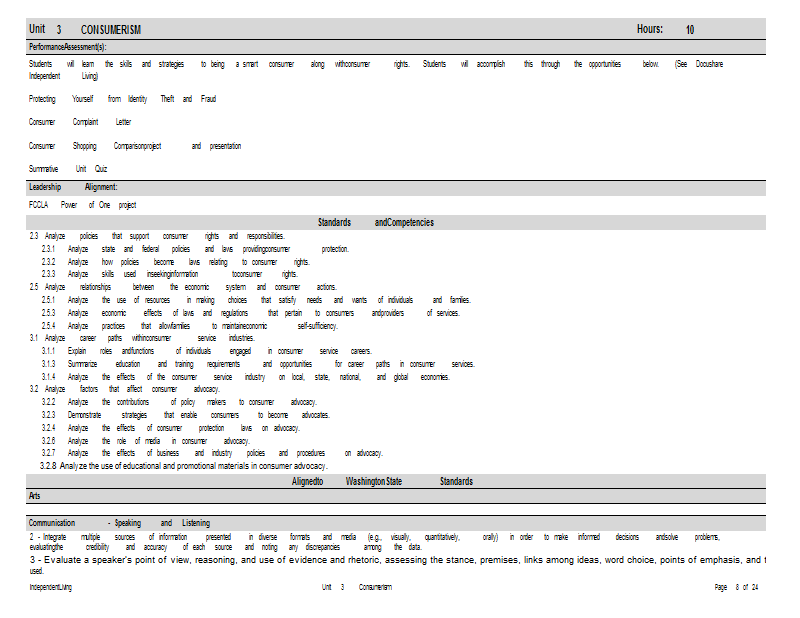Screen dimensions: 800x618
Task: Click standard 3.2.6 on role of media
Action: click(x=146, y=441)
